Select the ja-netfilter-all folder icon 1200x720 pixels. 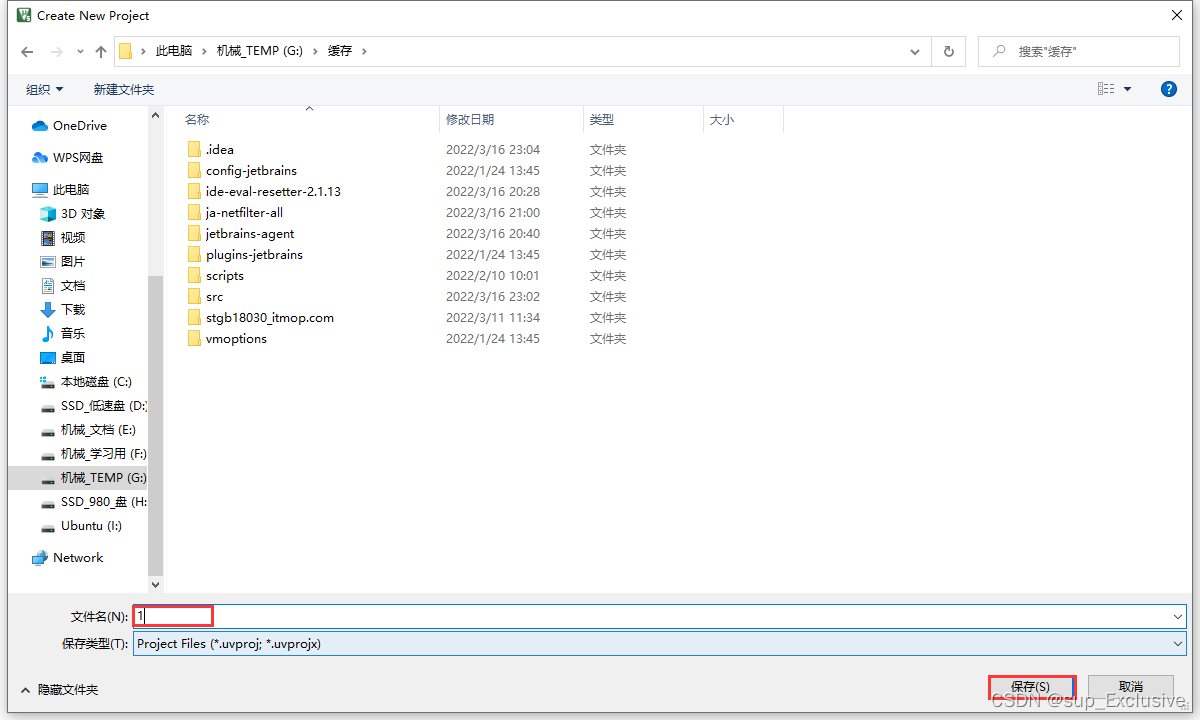[x=194, y=212]
